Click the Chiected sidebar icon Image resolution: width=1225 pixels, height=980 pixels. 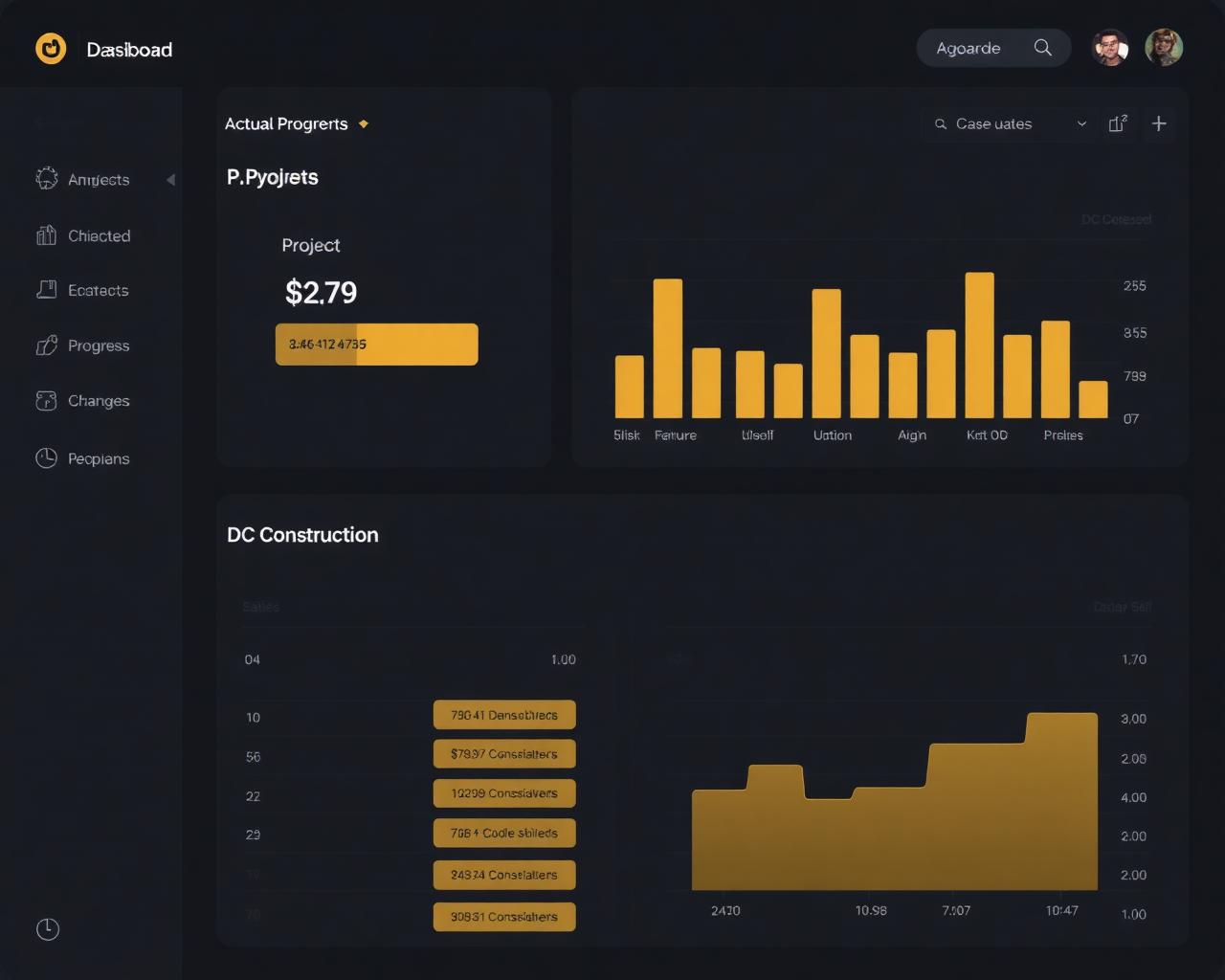point(46,235)
